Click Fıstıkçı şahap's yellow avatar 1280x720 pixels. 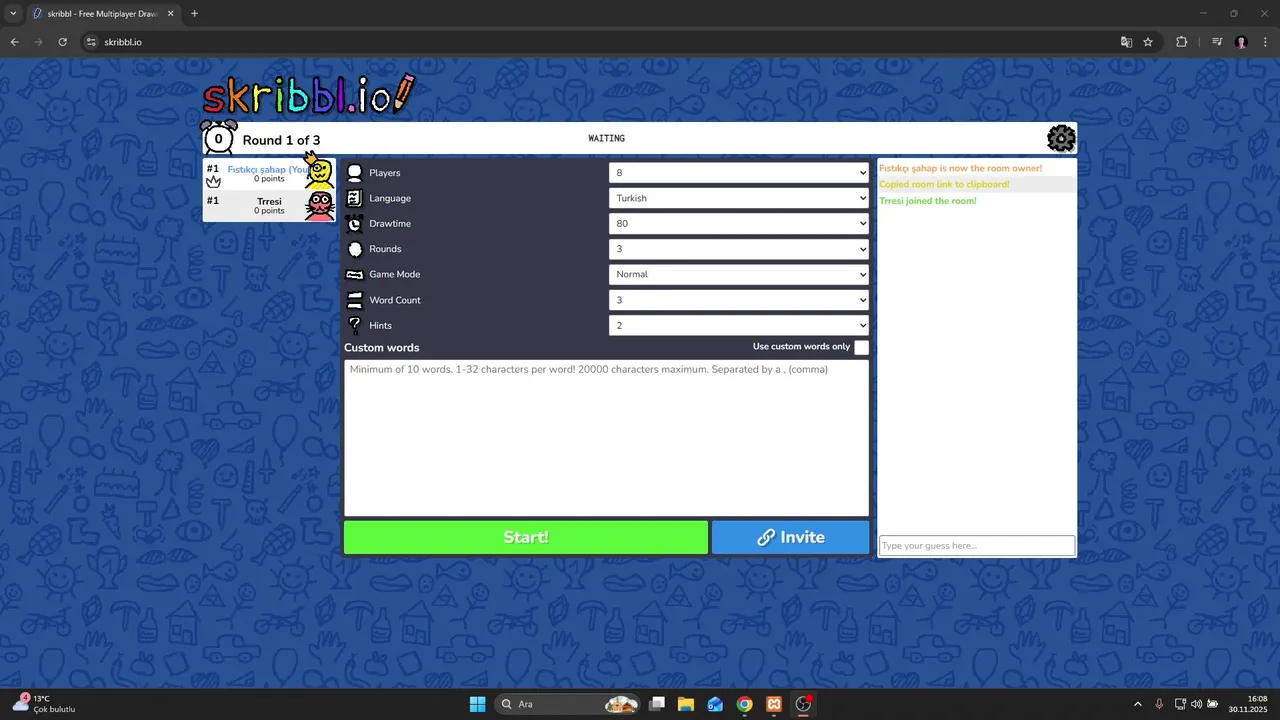[x=320, y=174]
